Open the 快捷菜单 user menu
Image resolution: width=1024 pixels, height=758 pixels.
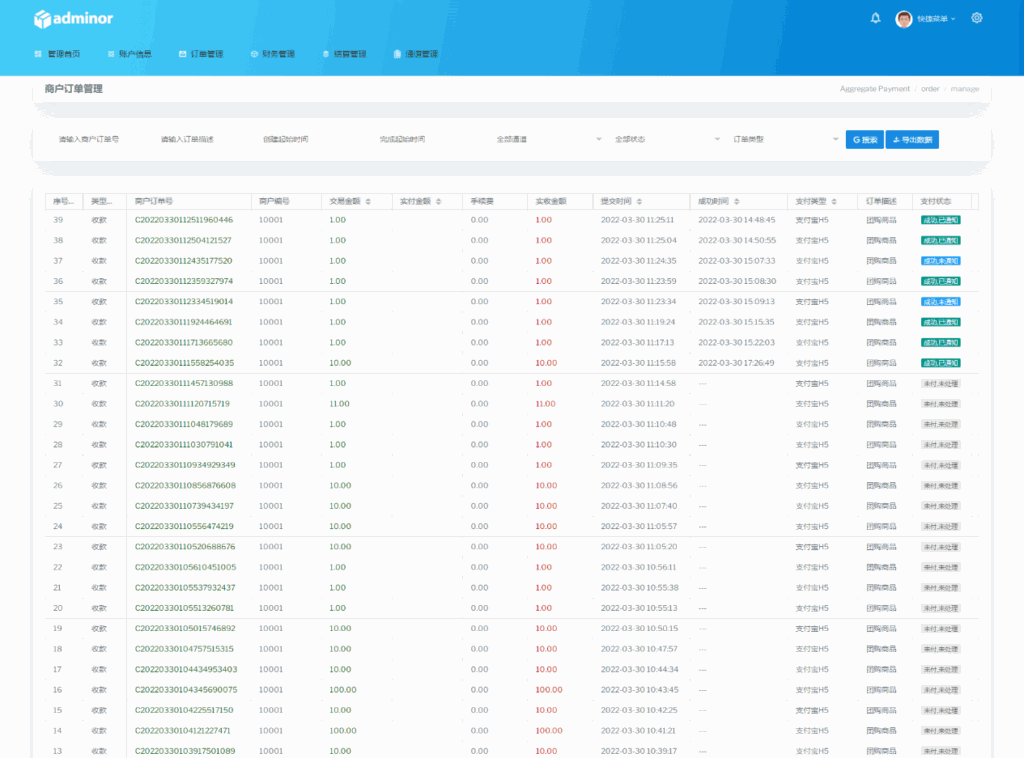click(936, 19)
